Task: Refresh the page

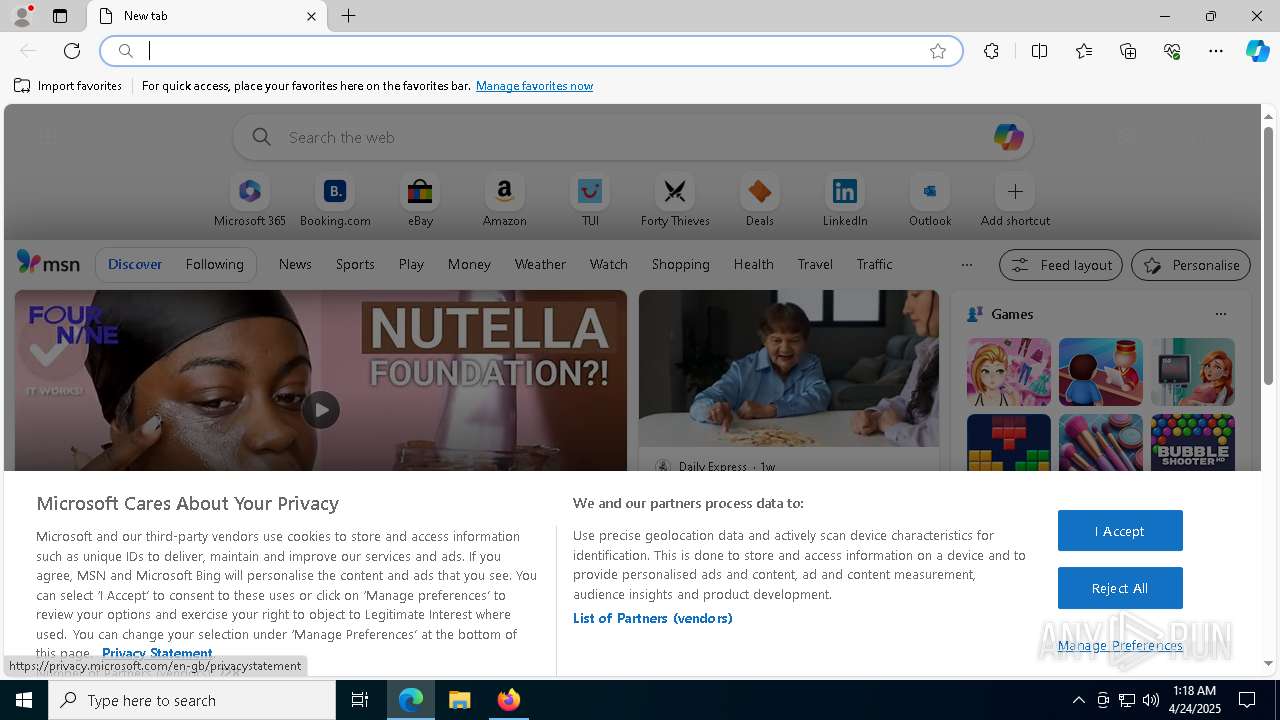Action: (x=72, y=51)
